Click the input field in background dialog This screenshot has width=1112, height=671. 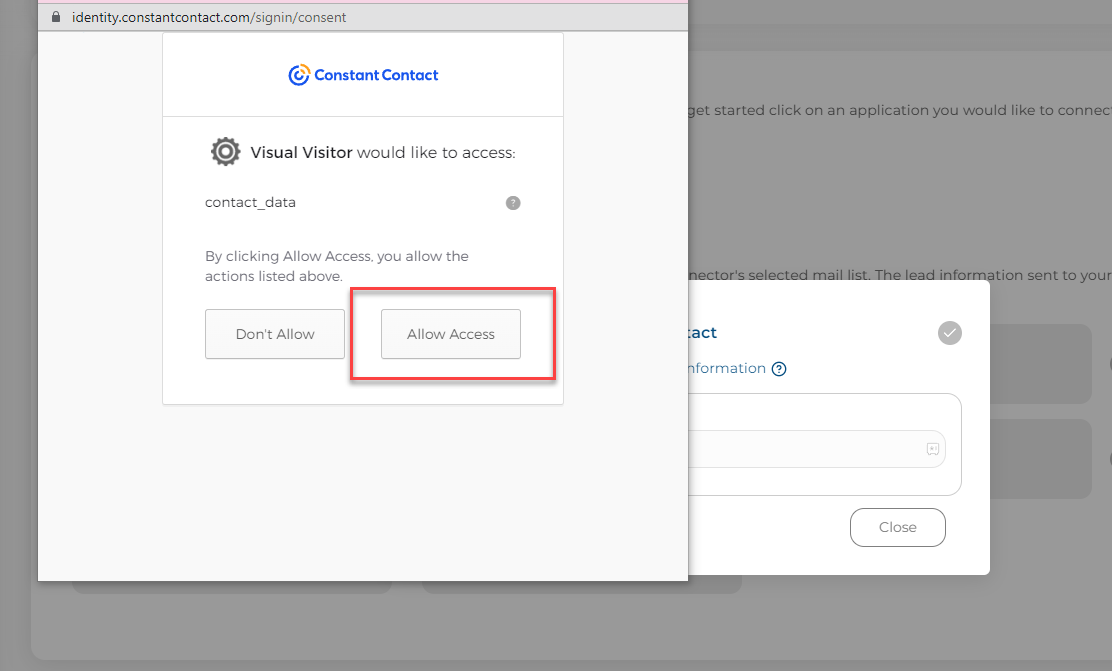[x=816, y=449]
